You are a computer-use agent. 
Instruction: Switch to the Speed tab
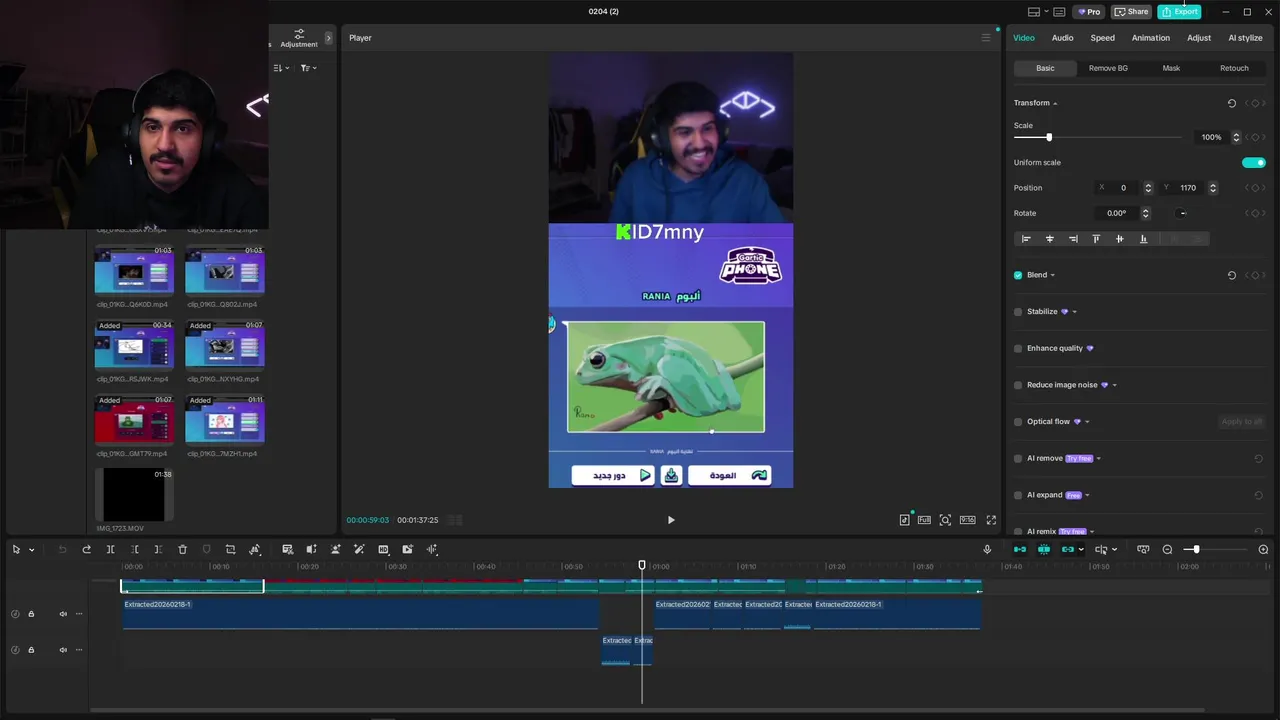(x=1102, y=38)
